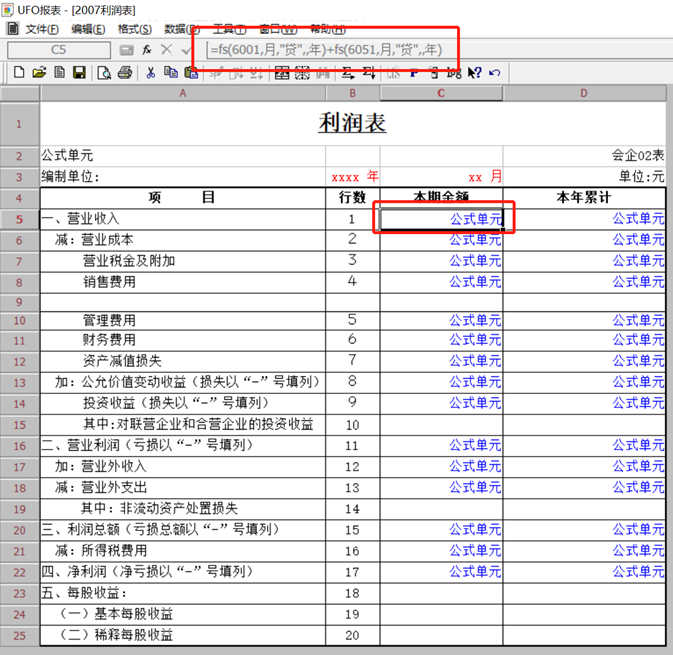Viewport: 673px width, 655px height.
Task: Click the C5 cell name box
Action: pos(59,50)
